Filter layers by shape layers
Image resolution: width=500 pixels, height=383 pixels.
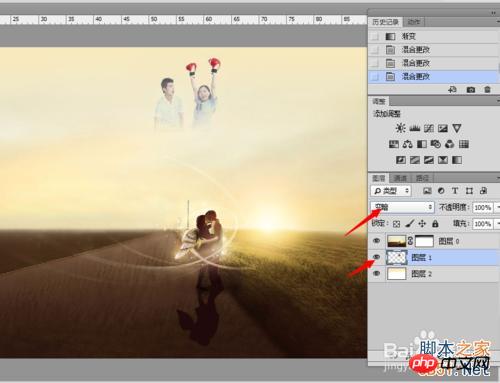[469, 191]
